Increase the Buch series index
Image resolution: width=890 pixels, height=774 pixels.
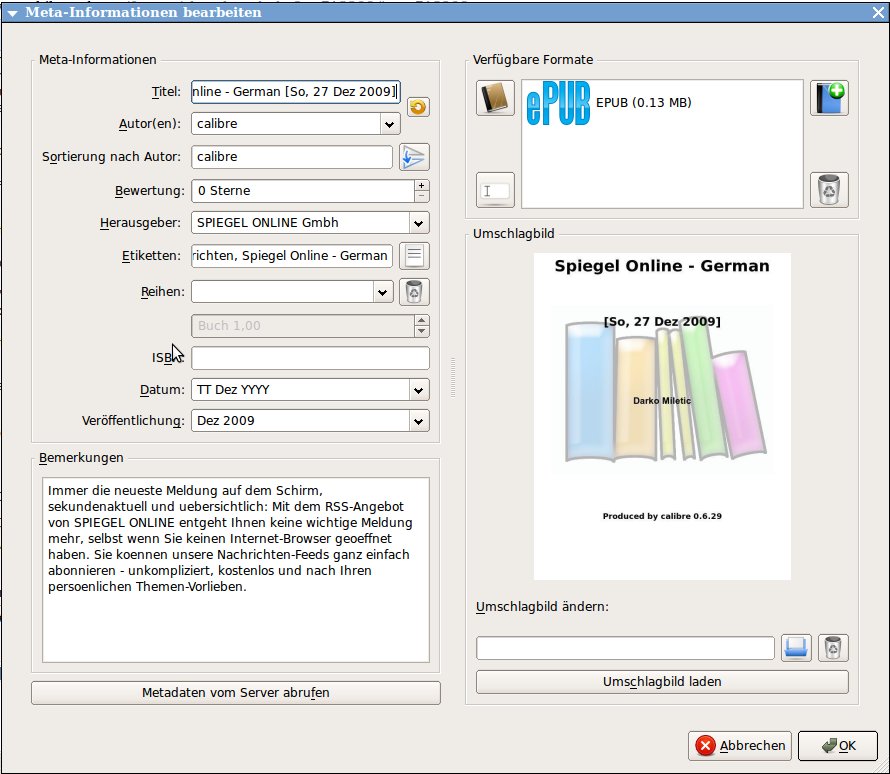(x=421, y=321)
